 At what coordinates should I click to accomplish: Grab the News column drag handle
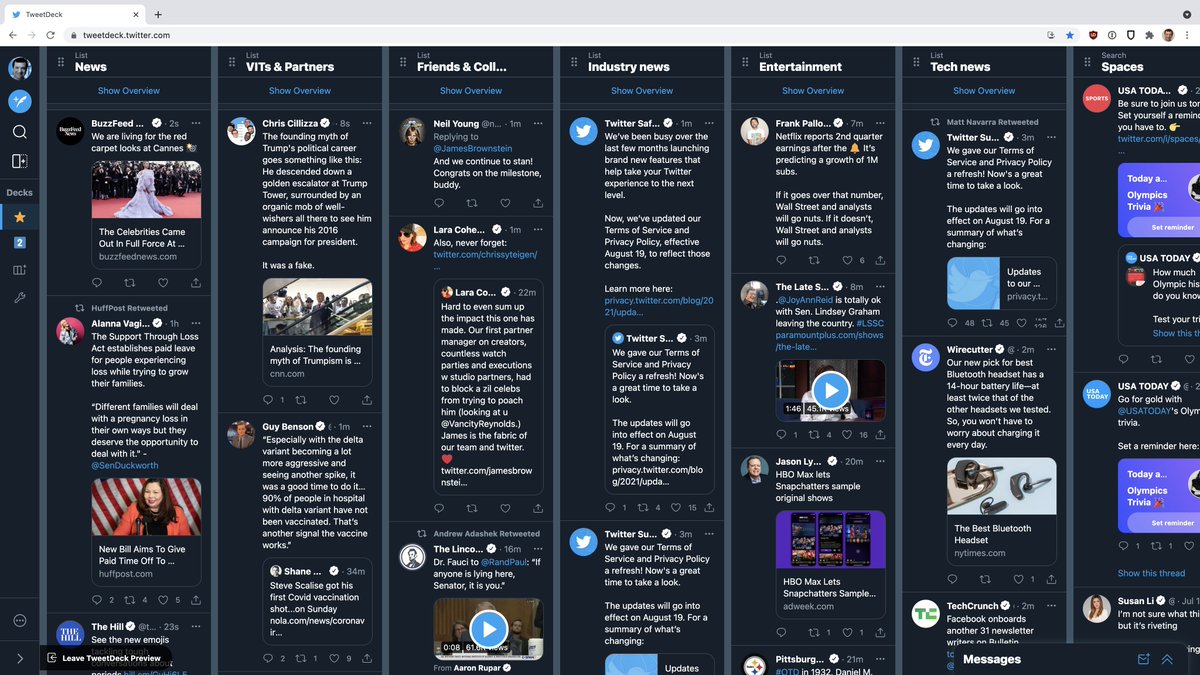tap(61, 62)
